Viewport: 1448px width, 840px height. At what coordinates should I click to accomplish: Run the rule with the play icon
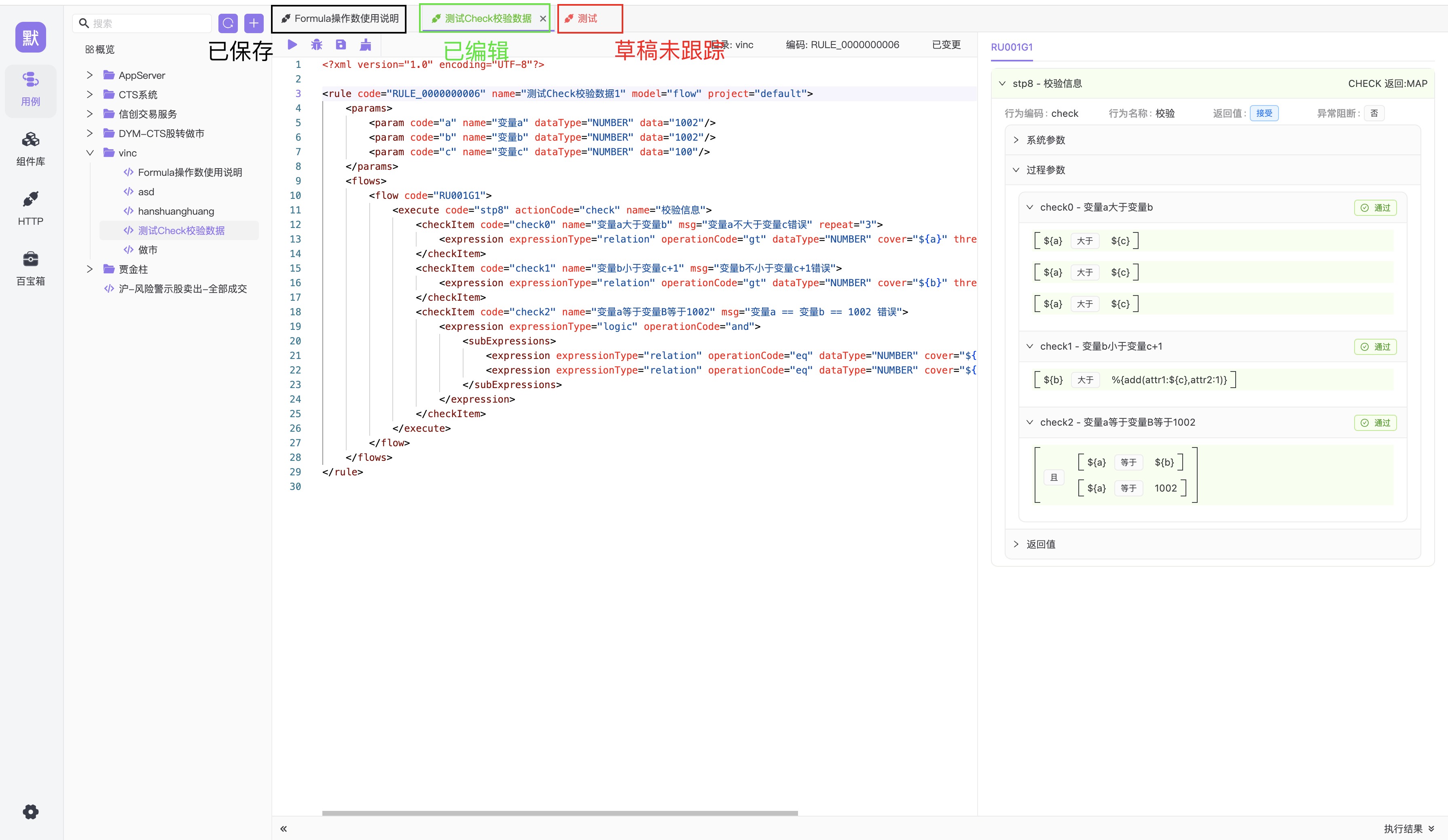(292, 44)
